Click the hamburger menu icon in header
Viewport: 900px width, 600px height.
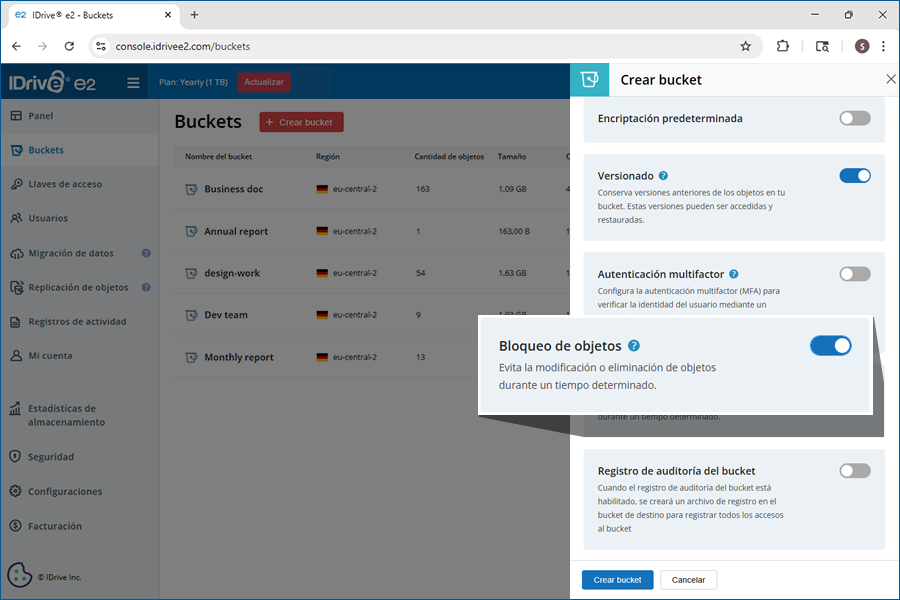pos(133,83)
